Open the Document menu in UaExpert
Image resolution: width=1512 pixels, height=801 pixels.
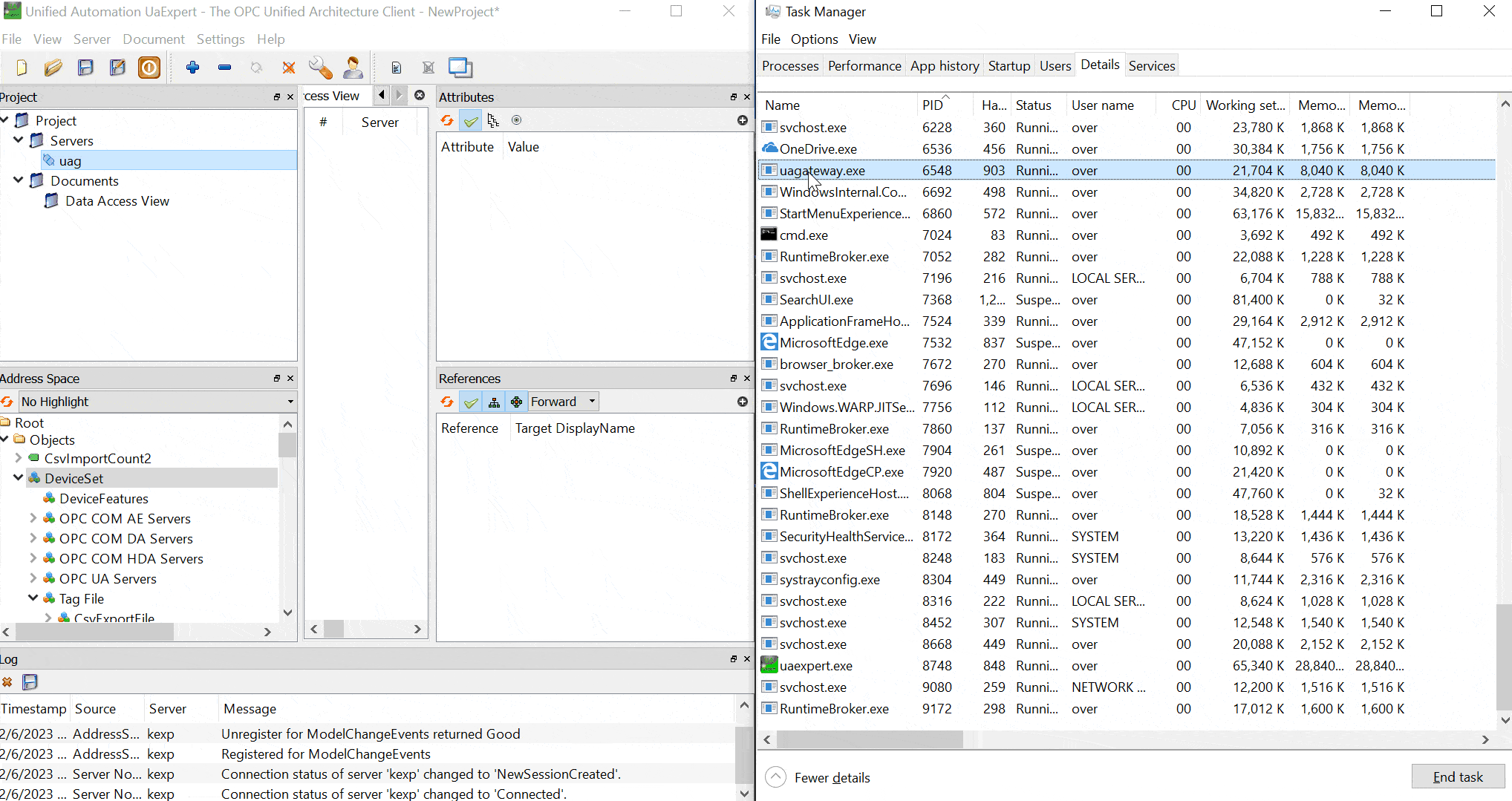click(154, 39)
